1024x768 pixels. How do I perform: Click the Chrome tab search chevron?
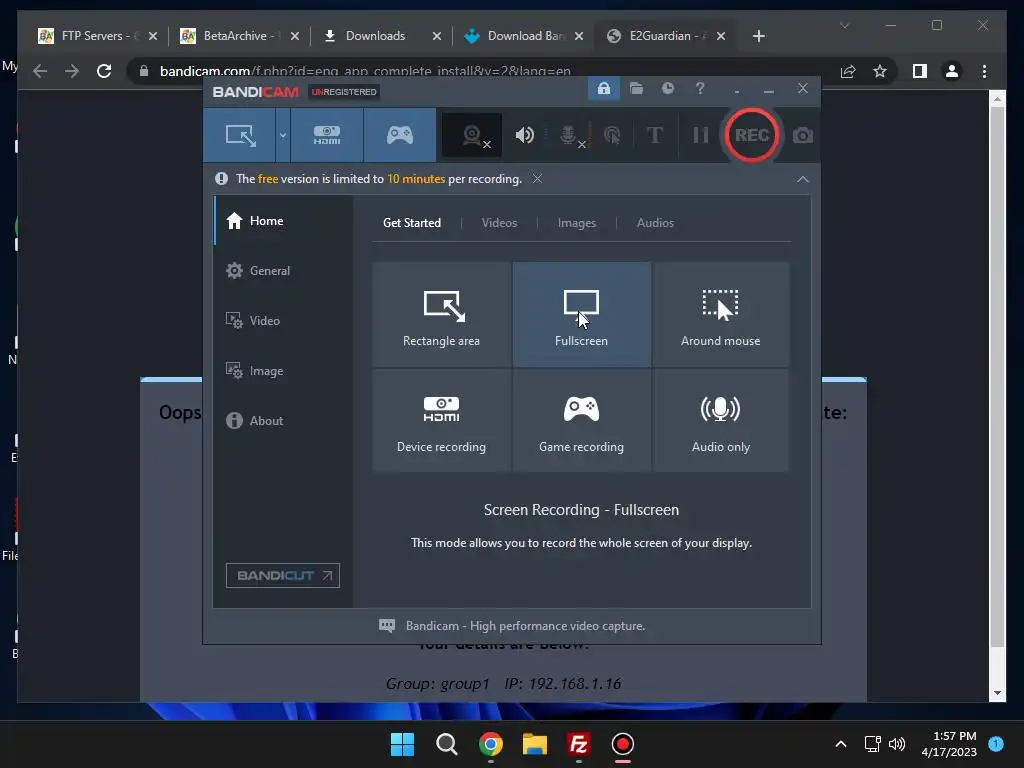[x=844, y=25]
